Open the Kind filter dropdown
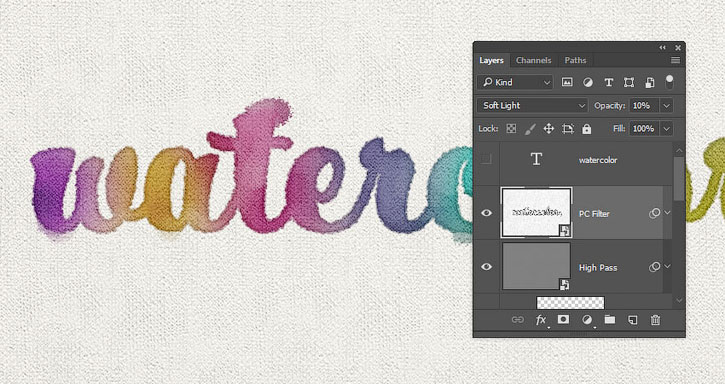This screenshot has width=725, height=384. pos(515,82)
